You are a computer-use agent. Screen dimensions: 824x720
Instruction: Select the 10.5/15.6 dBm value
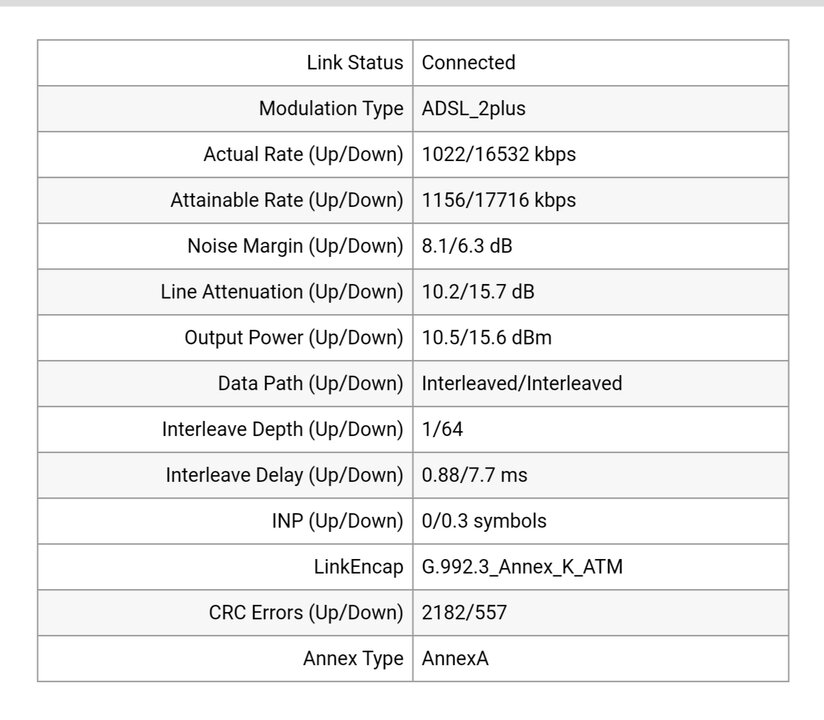(487, 337)
